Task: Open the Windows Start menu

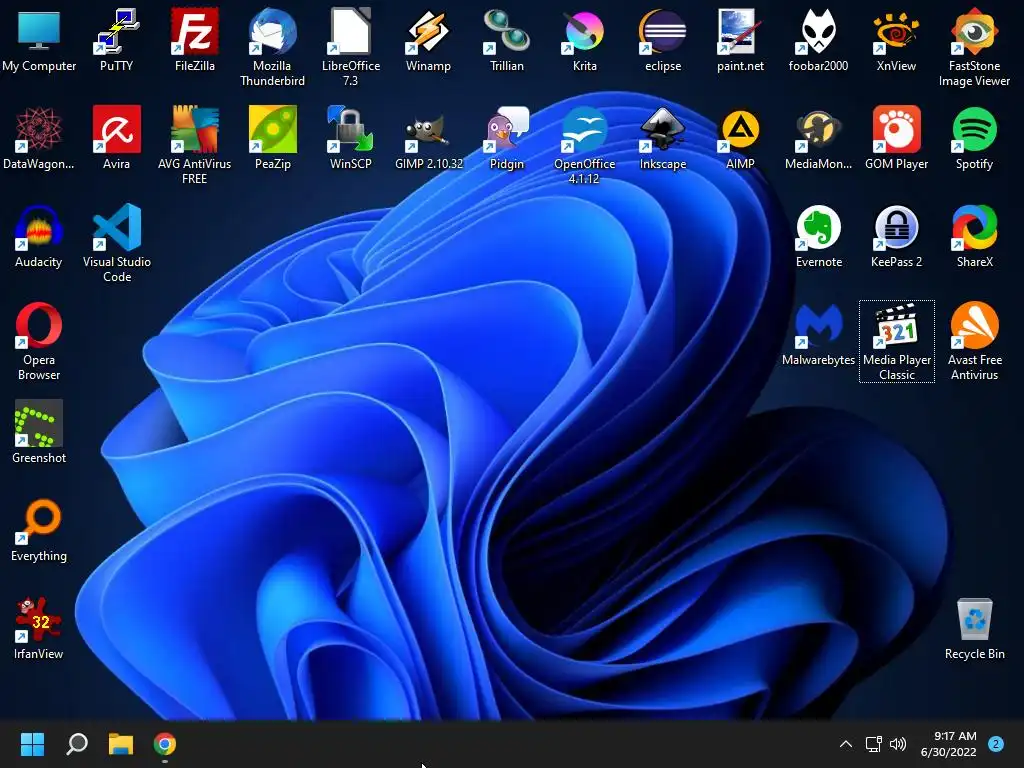Action: pos(33,744)
